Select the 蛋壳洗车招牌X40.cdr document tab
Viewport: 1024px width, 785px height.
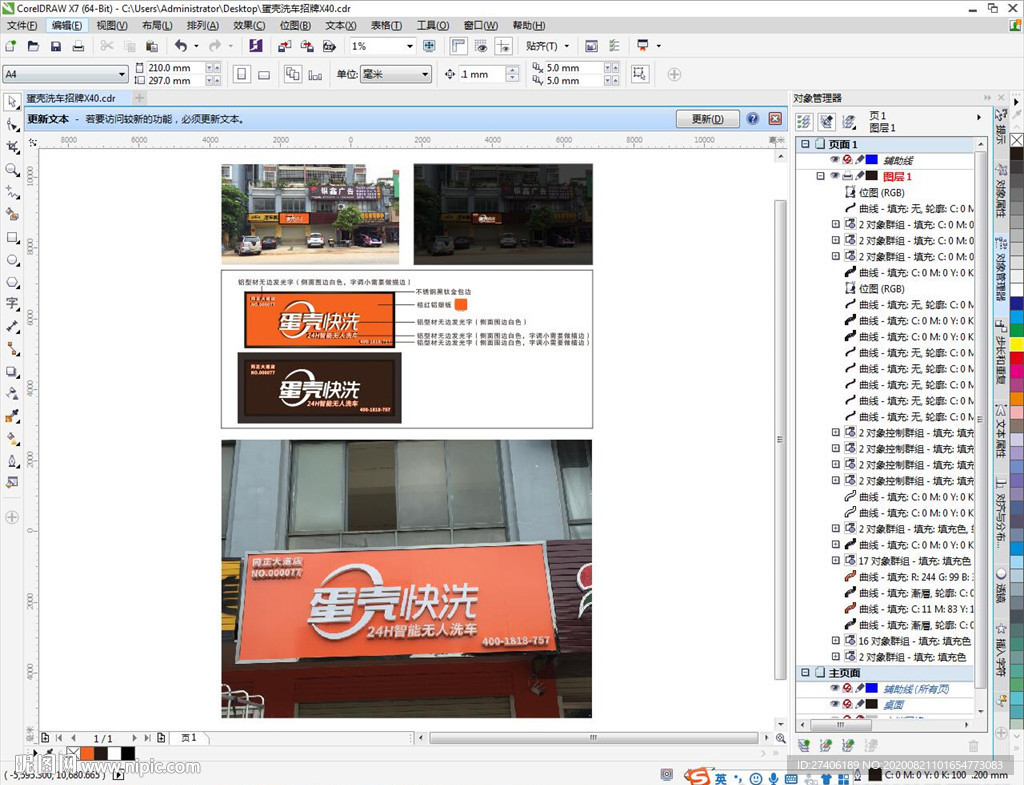71,98
